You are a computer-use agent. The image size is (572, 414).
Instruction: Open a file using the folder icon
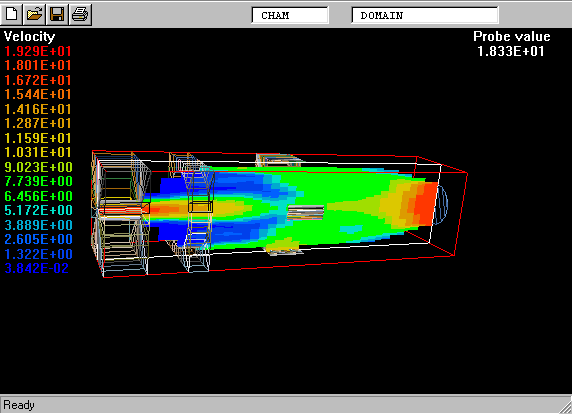(34, 15)
